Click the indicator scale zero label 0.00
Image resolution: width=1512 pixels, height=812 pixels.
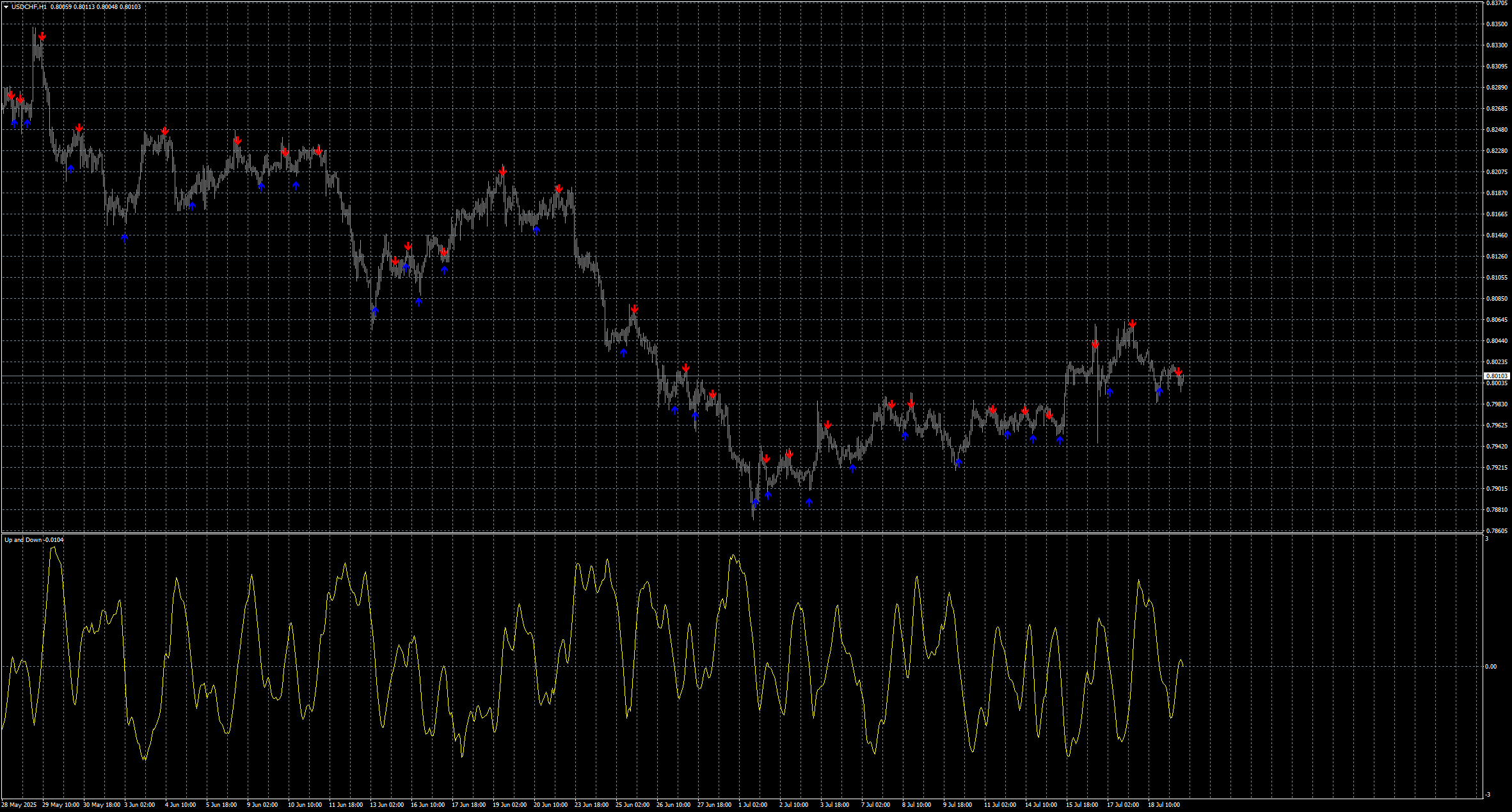1491,667
